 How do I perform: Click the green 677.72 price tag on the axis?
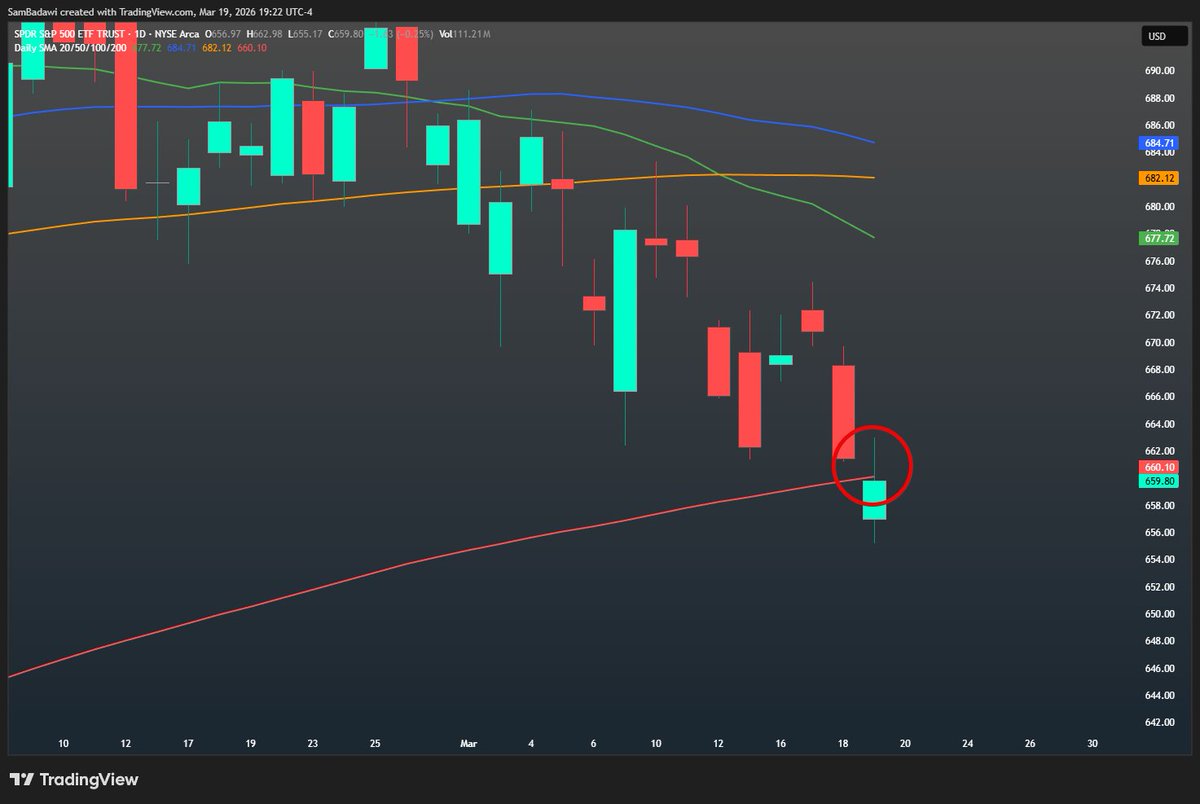1158,238
